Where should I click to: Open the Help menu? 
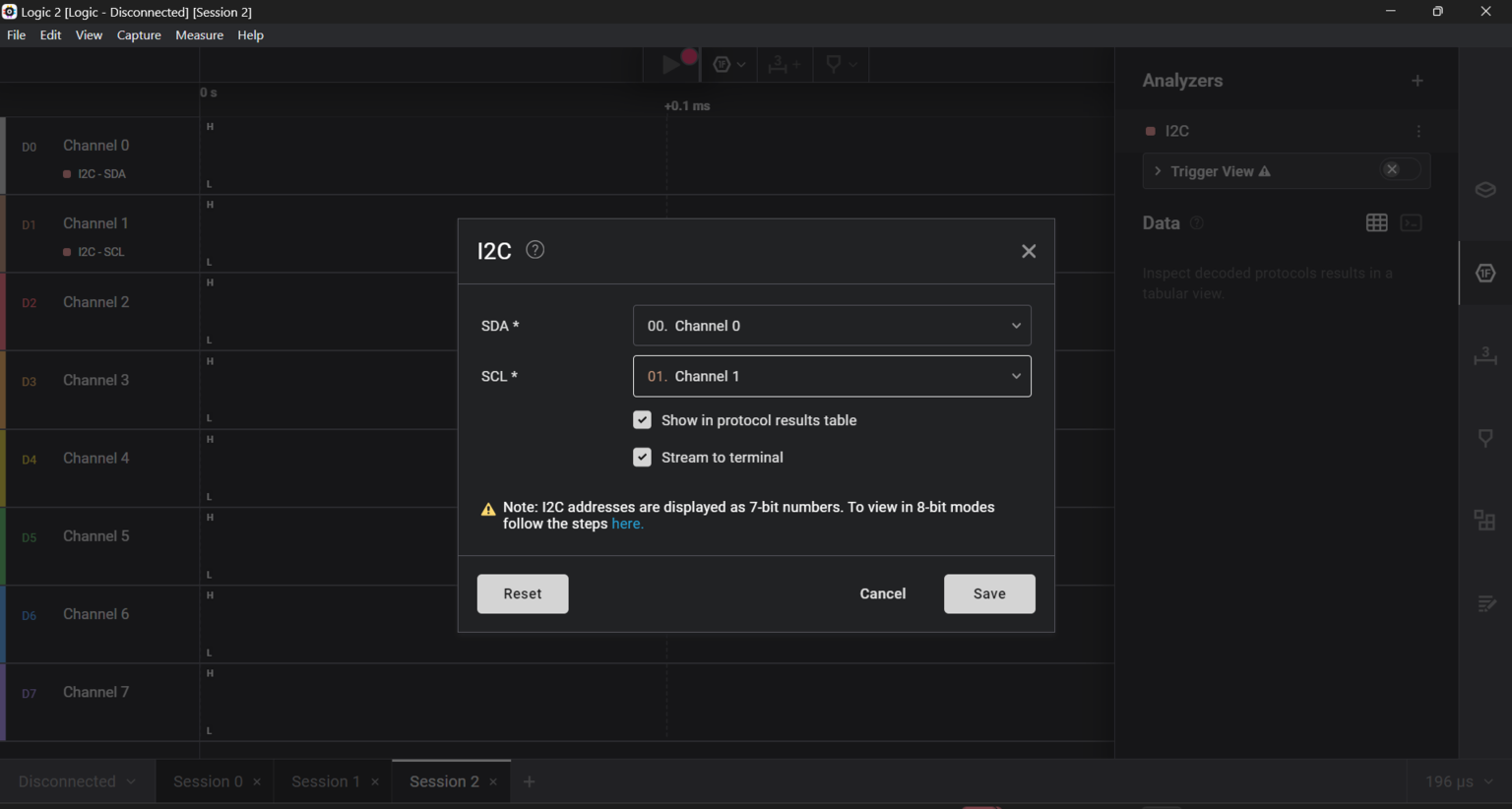coord(250,35)
